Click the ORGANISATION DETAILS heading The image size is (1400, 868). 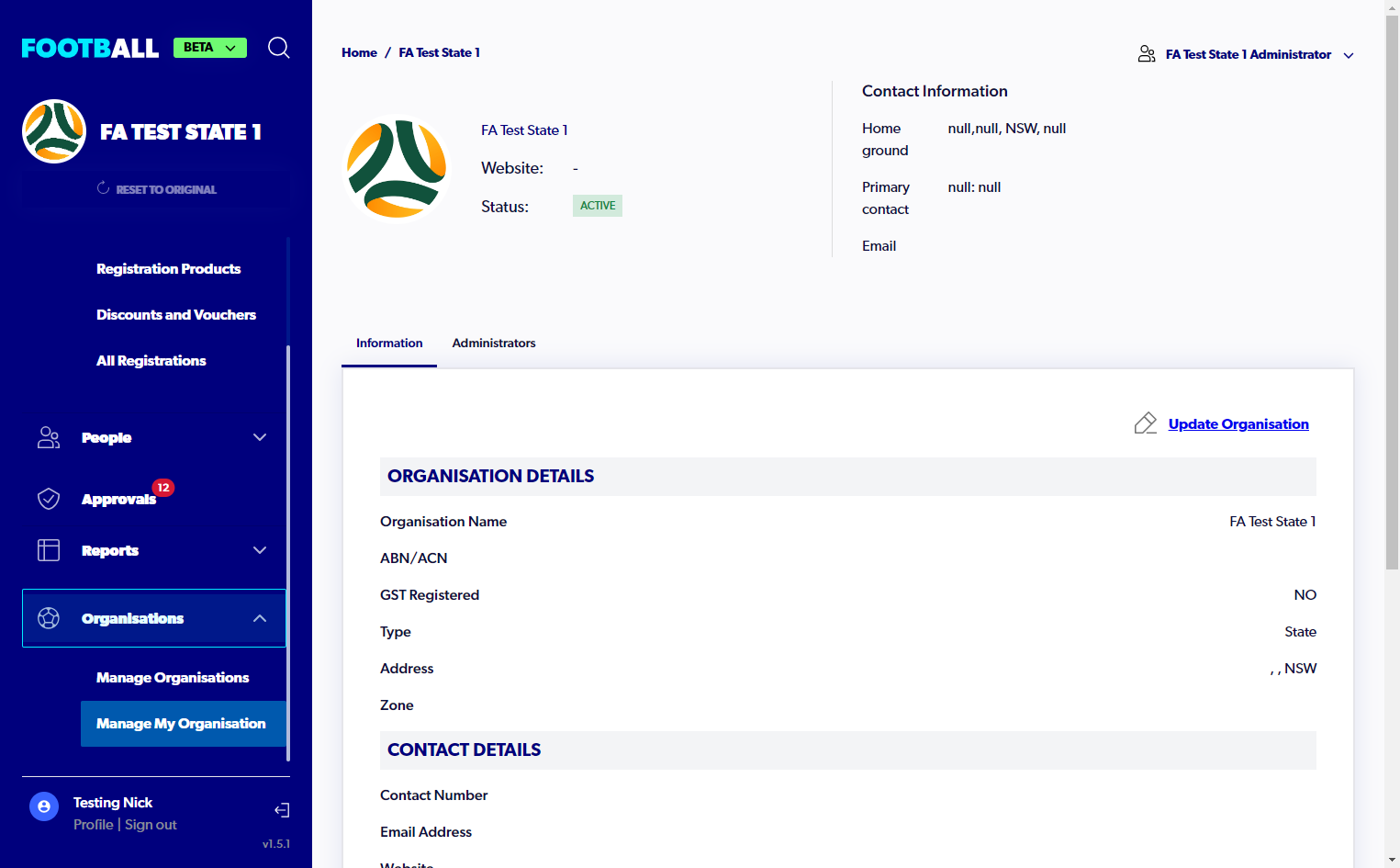tap(491, 476)
